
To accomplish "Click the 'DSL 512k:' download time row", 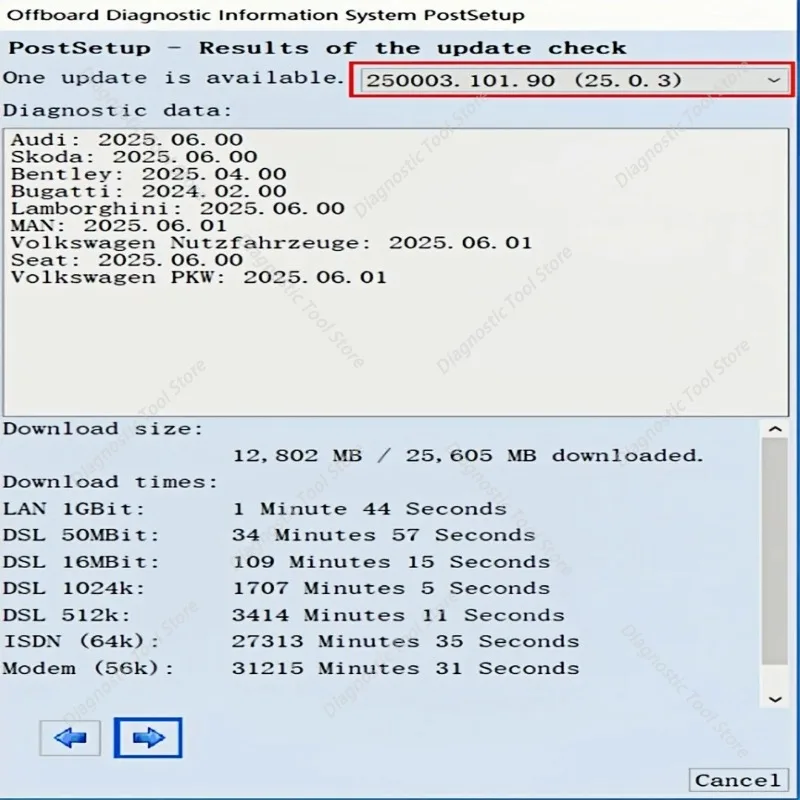I will click(x=284, y=615).
